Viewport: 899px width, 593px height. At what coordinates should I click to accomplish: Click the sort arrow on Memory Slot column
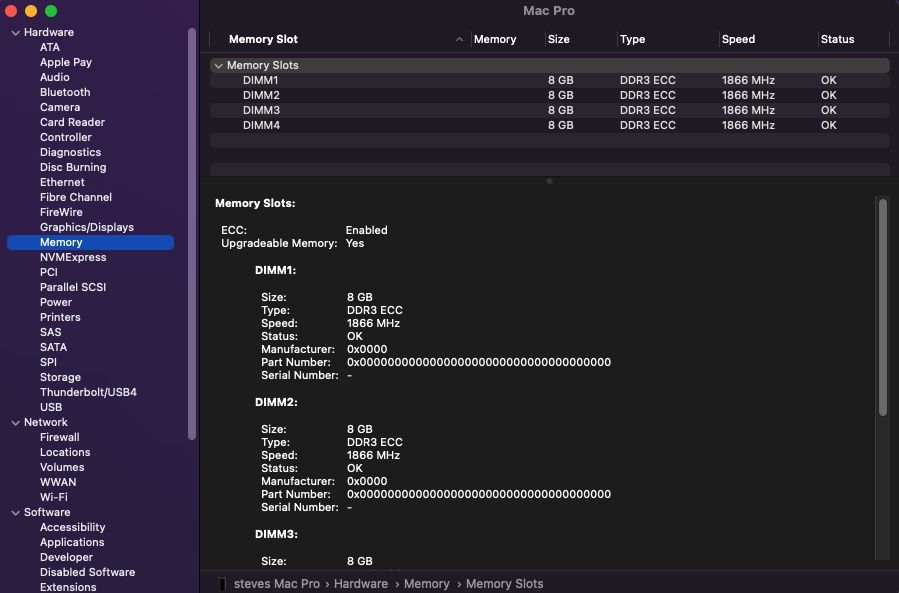[x=459, y=40]
